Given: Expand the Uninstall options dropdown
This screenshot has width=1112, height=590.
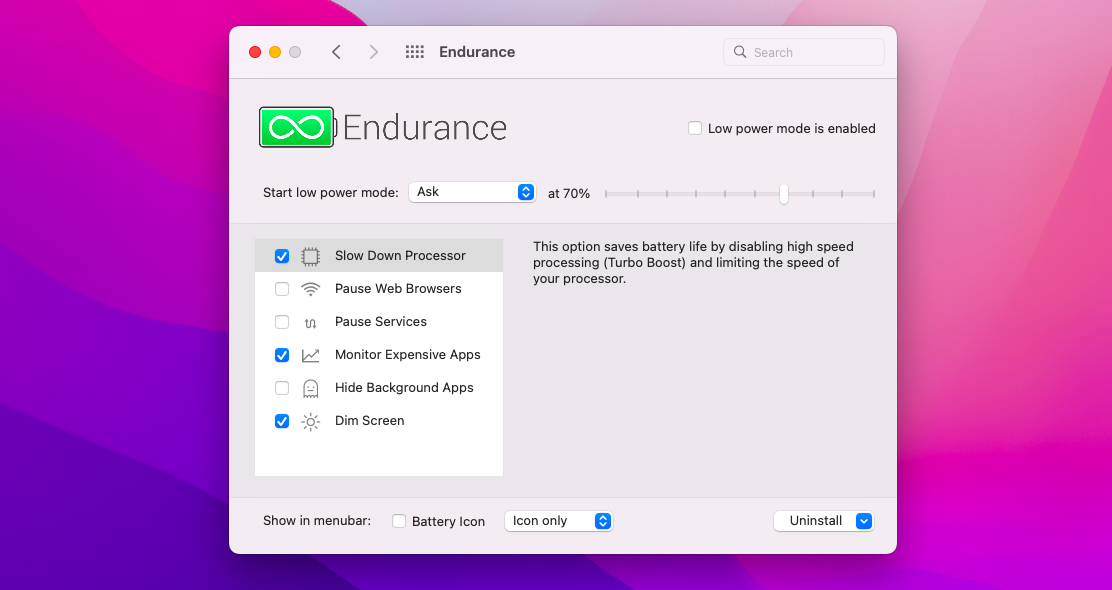Looking at the screenshot, I should coord(862,520).
